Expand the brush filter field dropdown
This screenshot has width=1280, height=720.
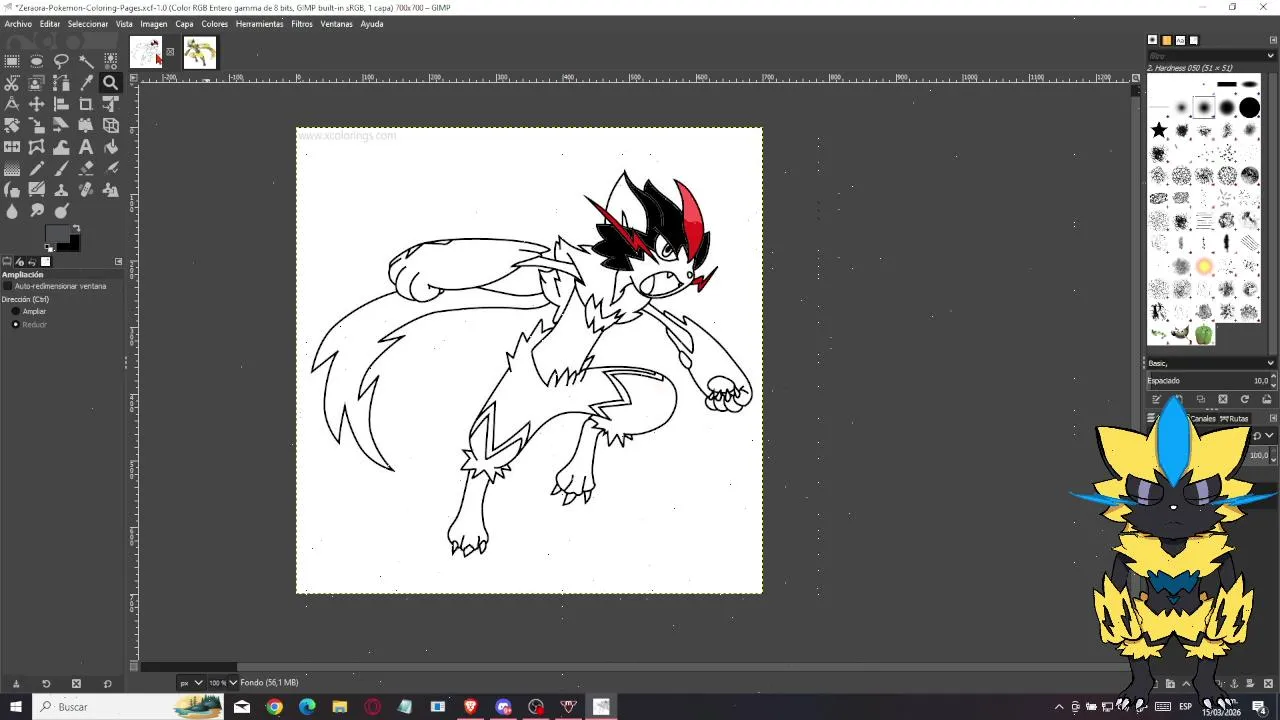[1271, 56]
